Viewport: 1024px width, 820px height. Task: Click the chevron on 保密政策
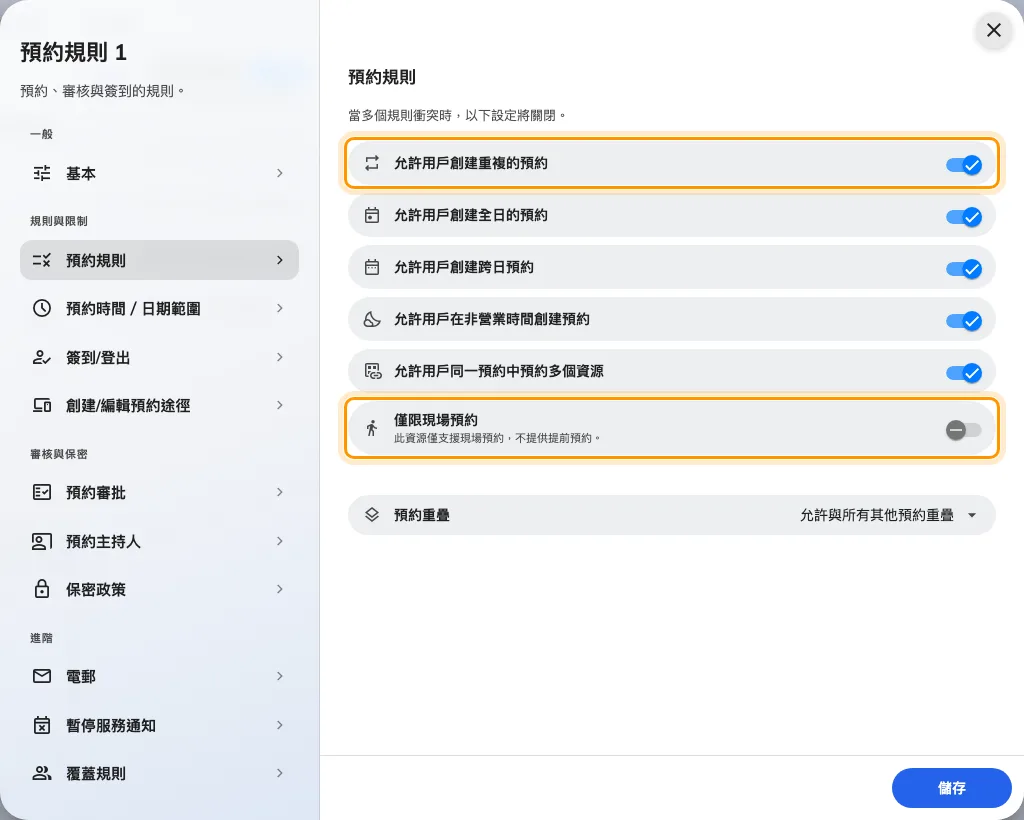(280, 589)
